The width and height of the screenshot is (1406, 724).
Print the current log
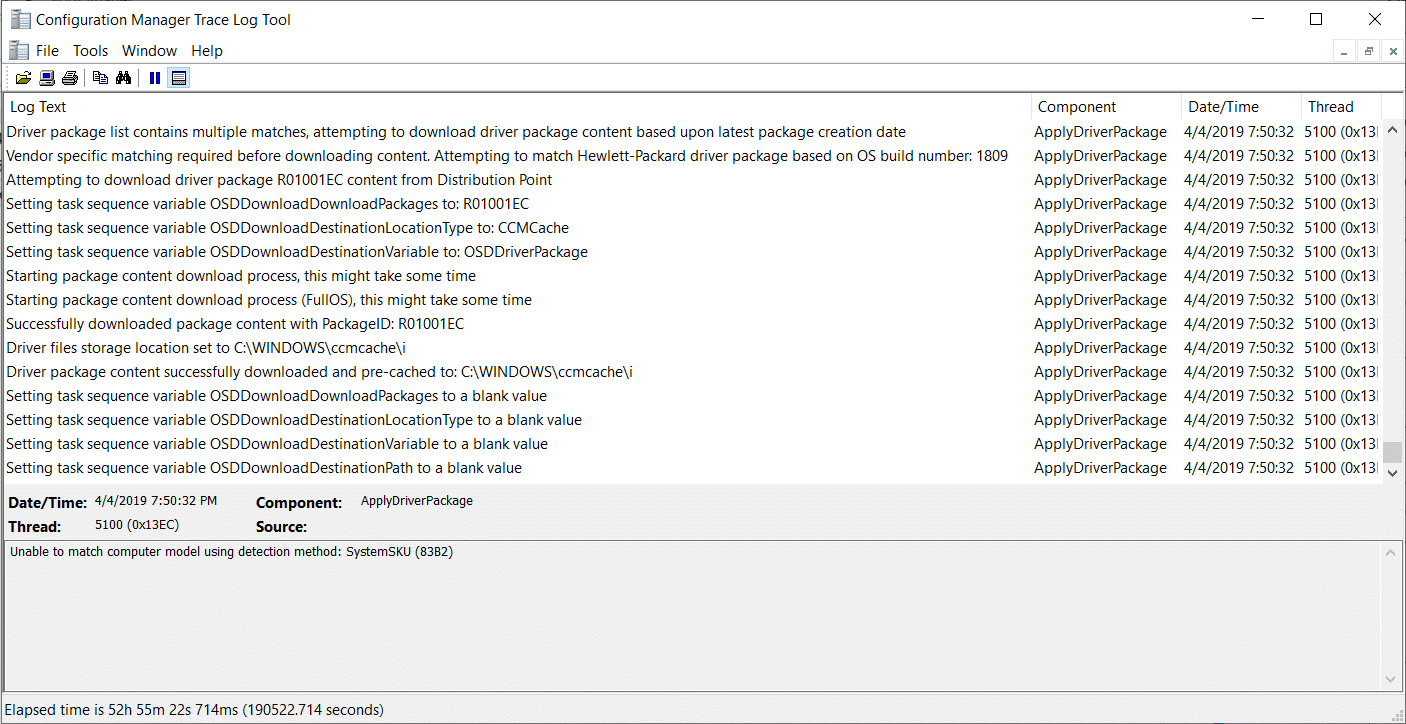pyautogui.click(x=70, y=77)
